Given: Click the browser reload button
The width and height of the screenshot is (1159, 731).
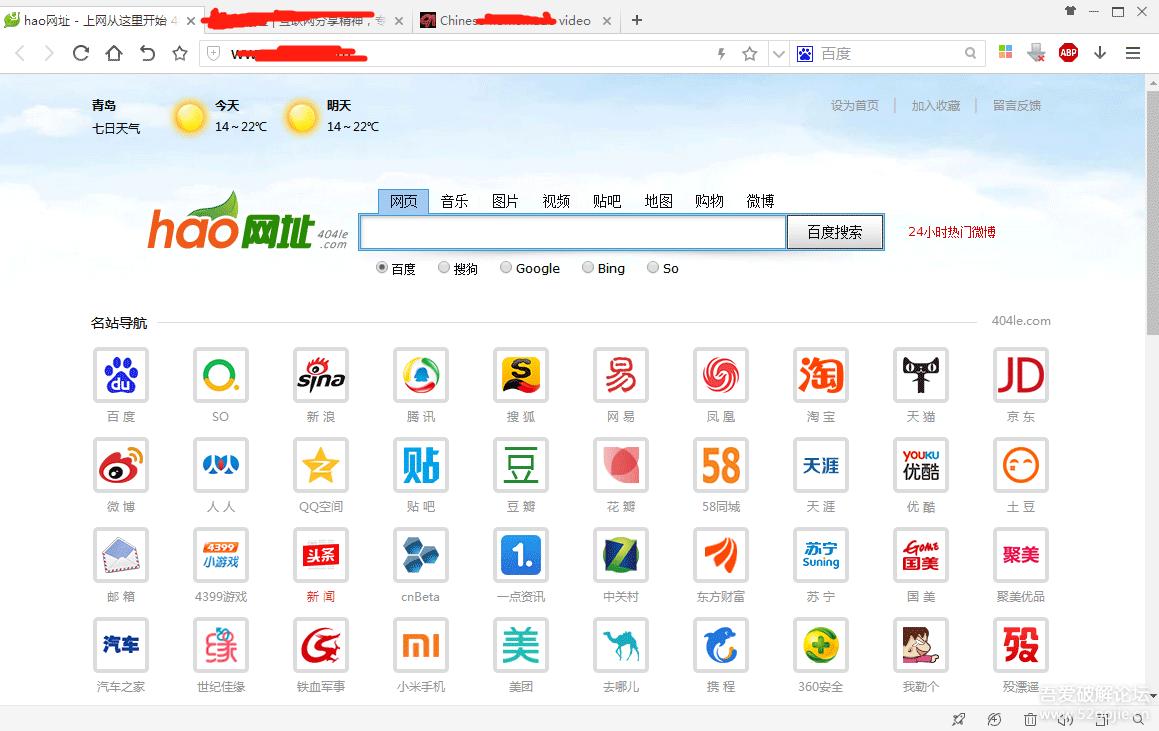Looking at the screenshot, I should [x=81, y=53].
